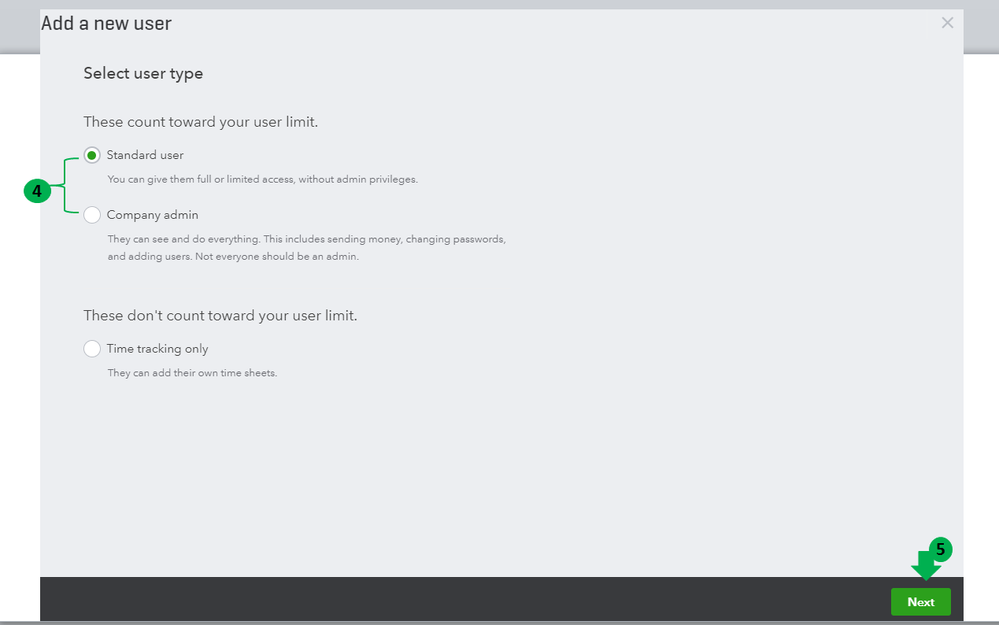999x625 pixels.
Task: Close the Add a new user dialog
Action: click(947, 23)
